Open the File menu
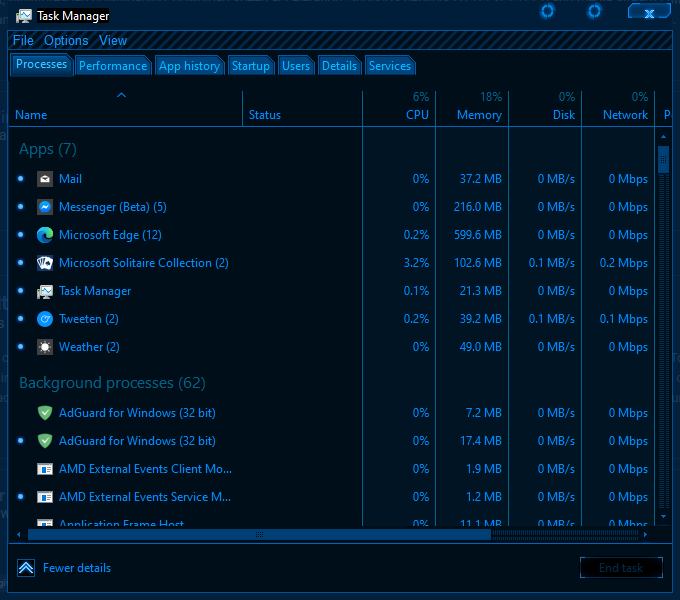This screenshot has width=680, height=600. pyautogui.click(x=23, y=41)
